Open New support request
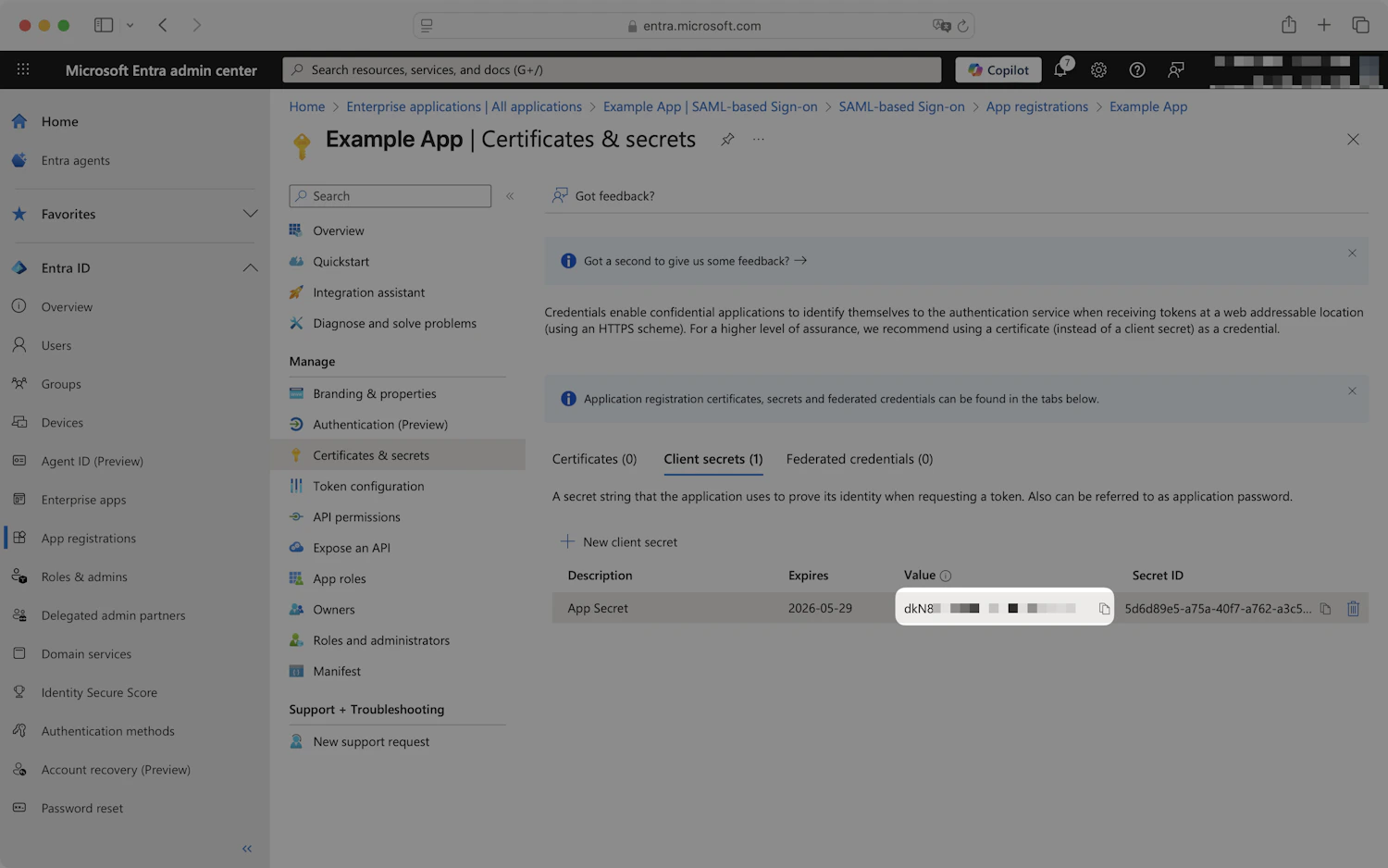The image size is (1388, 868). (370, 741)
